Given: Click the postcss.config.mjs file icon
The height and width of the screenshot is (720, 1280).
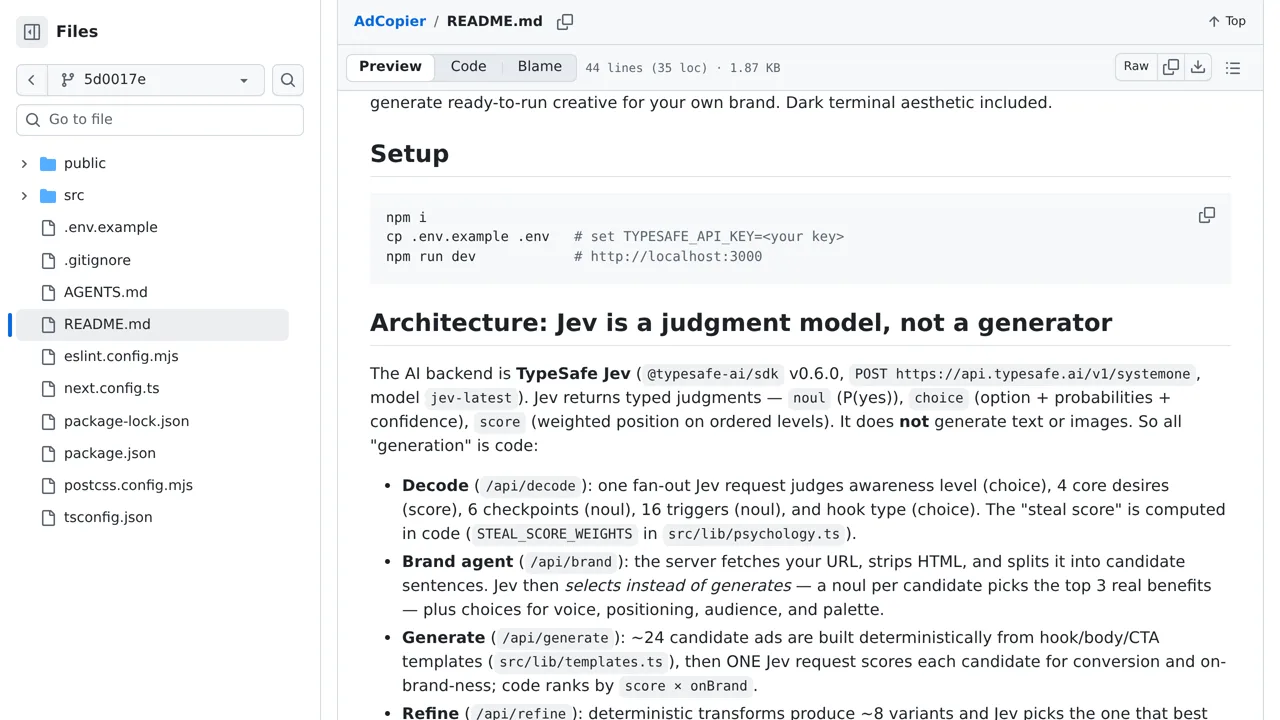Looking at the screenshot, I should pos(48,485).
